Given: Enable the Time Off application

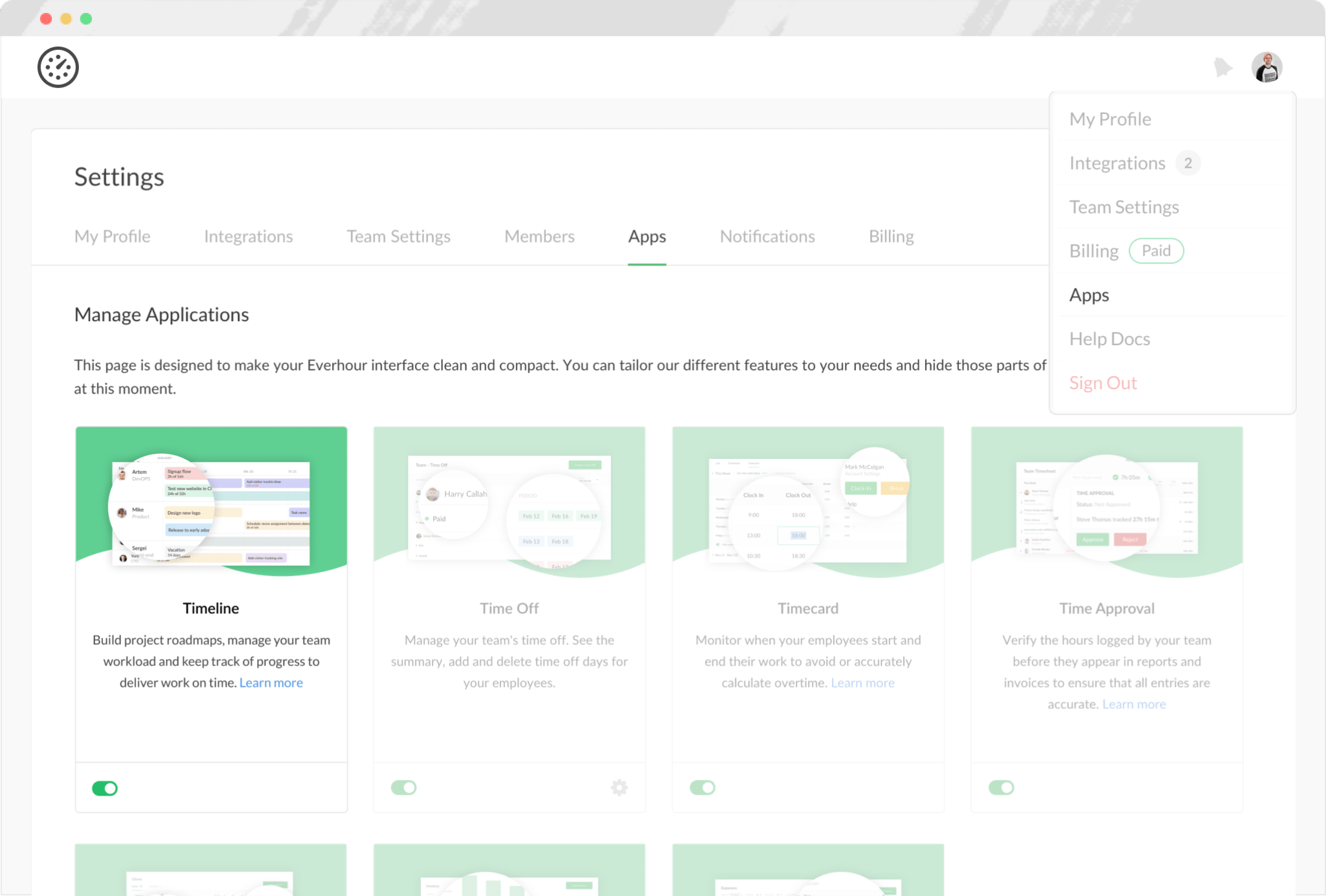Looking at the screenshot, I should point(403,788).
